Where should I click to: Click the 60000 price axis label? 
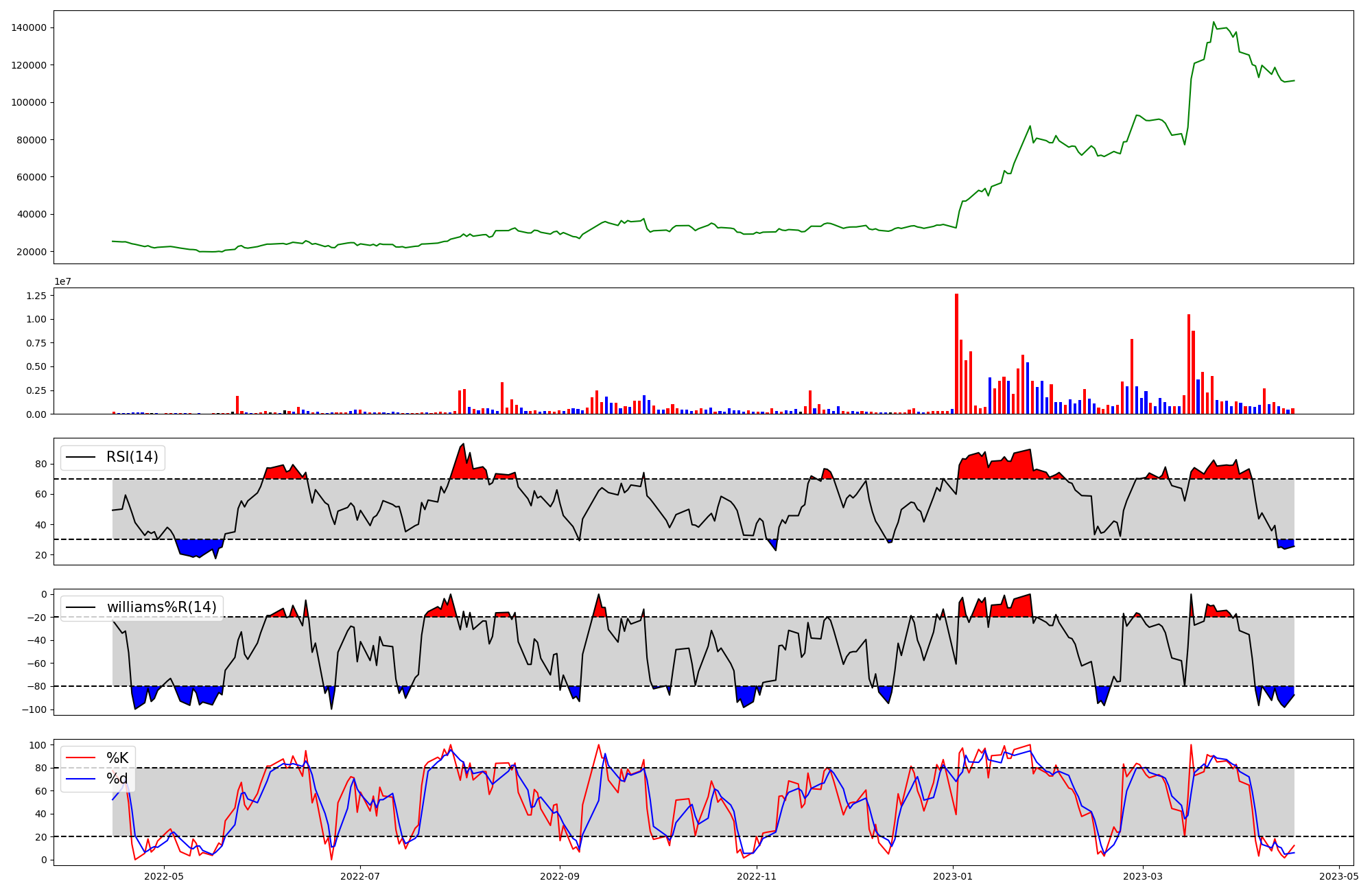[32, 177]
